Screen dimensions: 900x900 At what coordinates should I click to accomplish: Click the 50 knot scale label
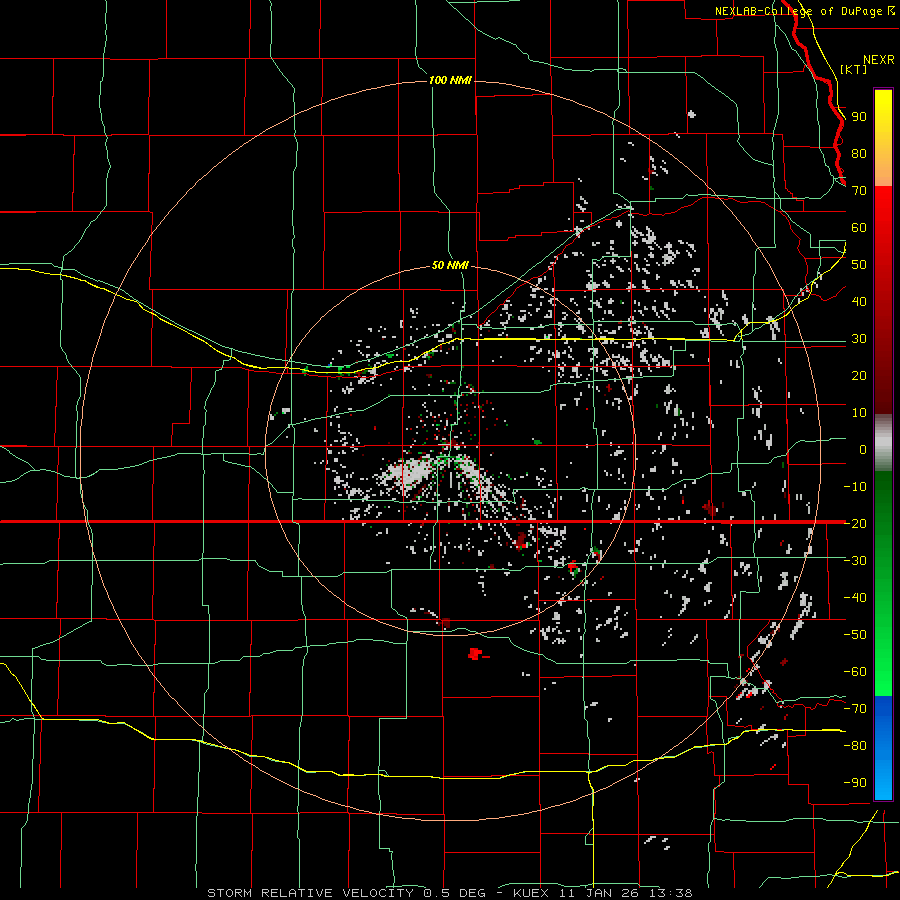point(859,265)
